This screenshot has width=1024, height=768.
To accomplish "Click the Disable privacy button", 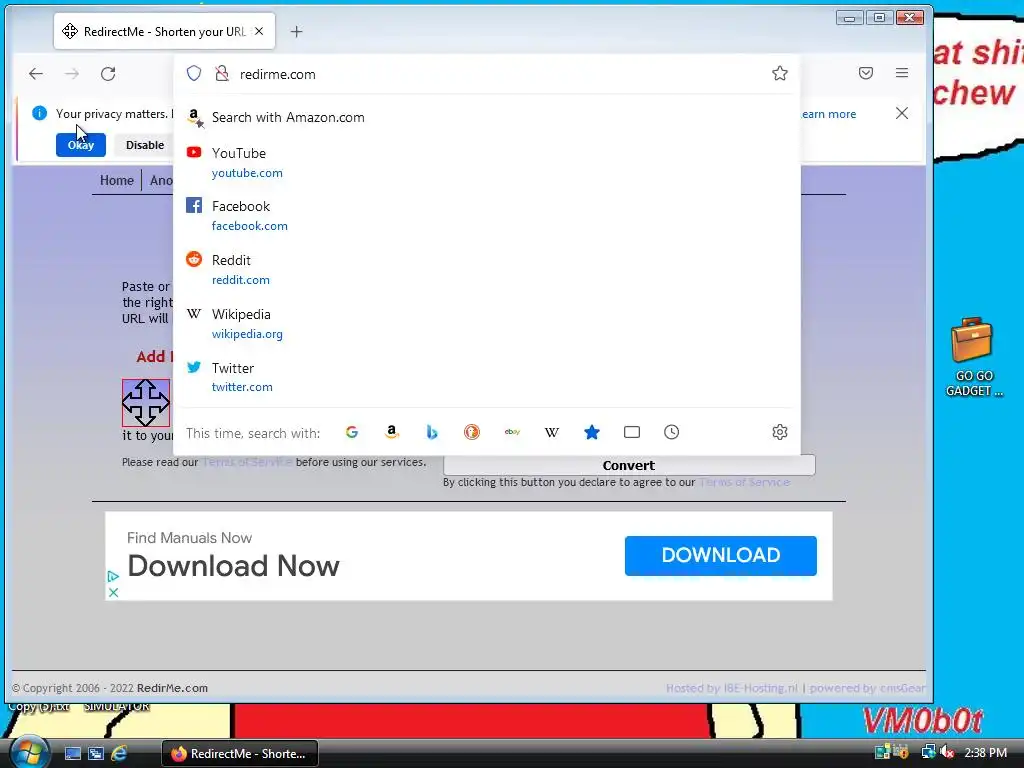I will [x=145, y=145].
